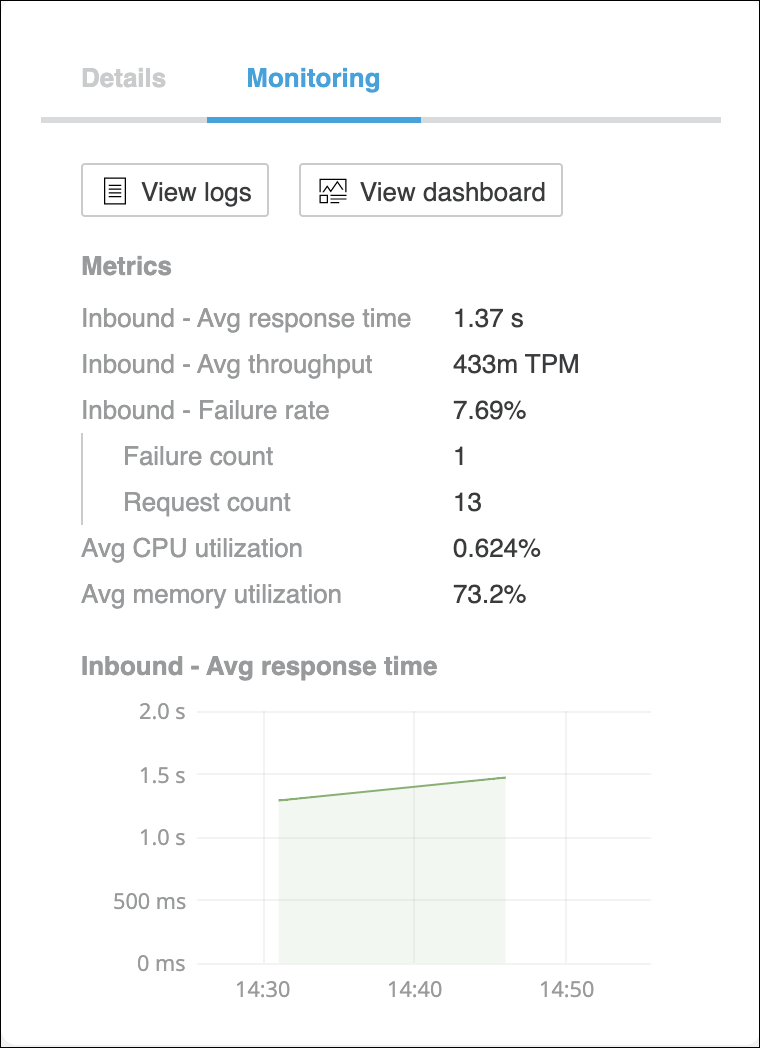Open the View dashboard button
Screen dimensions: 760x1048
431,190
